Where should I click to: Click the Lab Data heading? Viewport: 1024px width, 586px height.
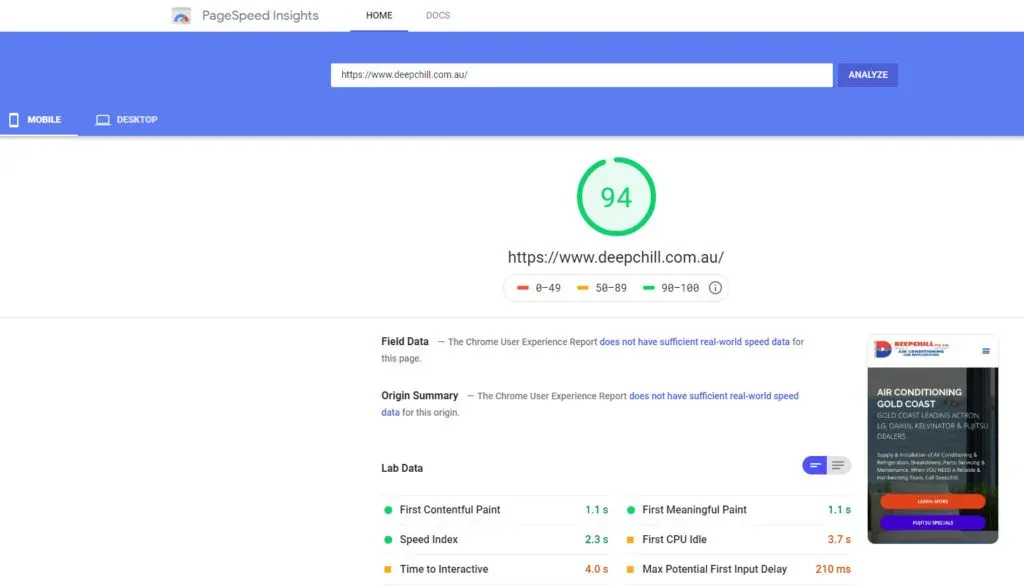point(402,468)
